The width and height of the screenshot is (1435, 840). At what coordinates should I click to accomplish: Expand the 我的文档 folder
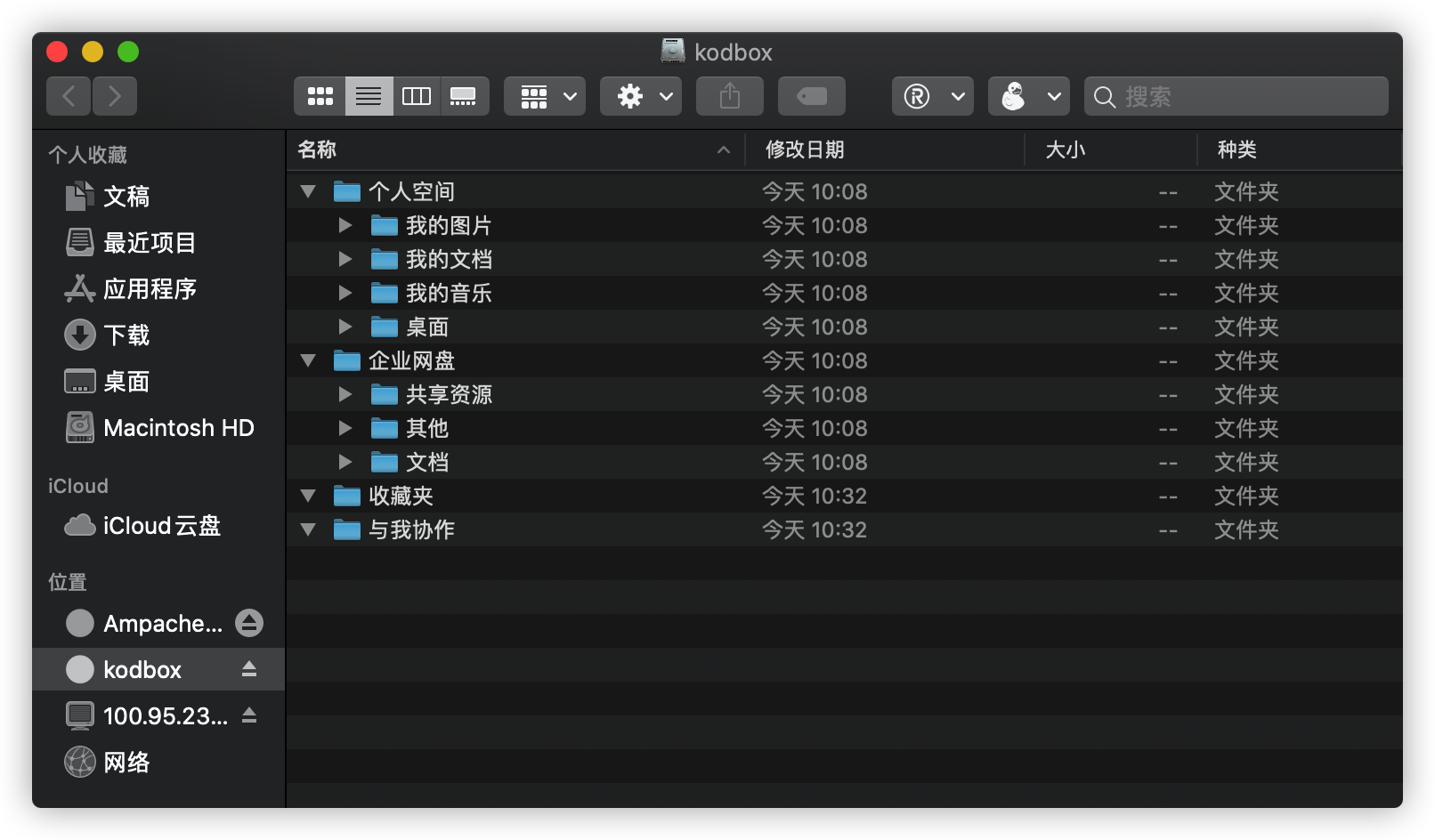pyautogui.click(x=345, y=259)
